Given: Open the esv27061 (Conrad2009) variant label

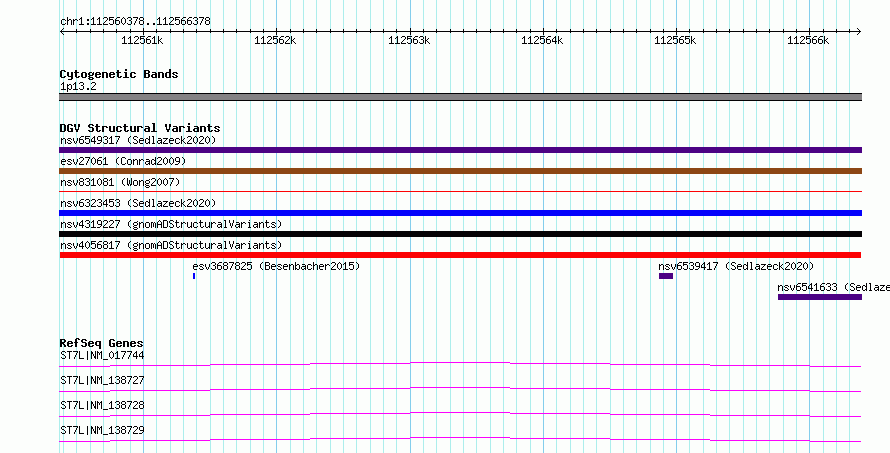Looking at the screenshot, I should click(x=123, y=161).
